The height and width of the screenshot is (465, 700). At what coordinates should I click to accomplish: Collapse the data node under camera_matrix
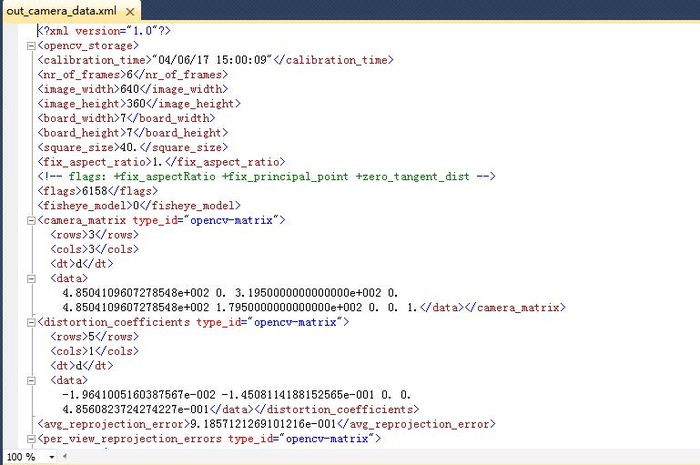coord(33,277)
